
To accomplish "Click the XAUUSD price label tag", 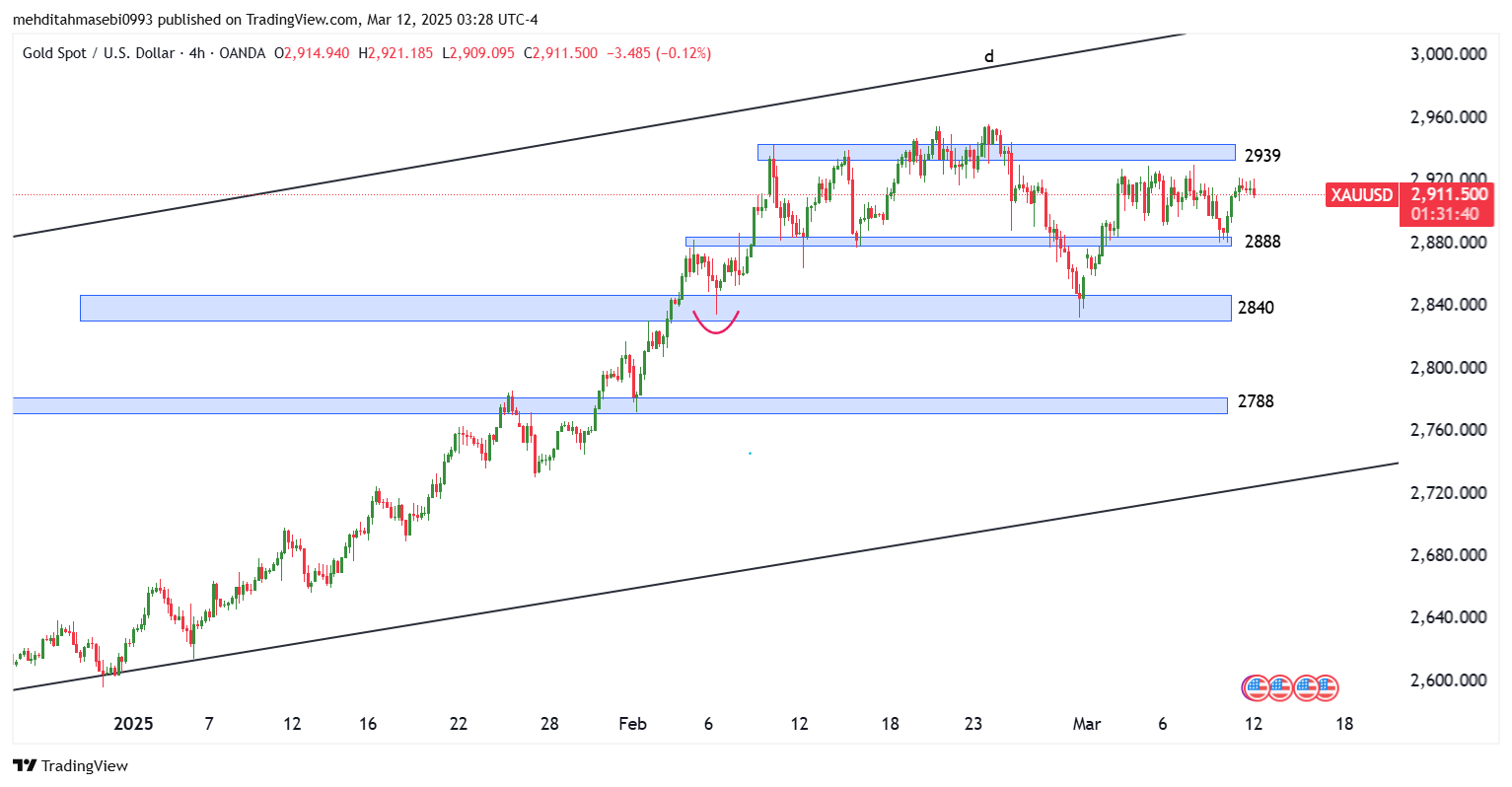I will 1362,194.
